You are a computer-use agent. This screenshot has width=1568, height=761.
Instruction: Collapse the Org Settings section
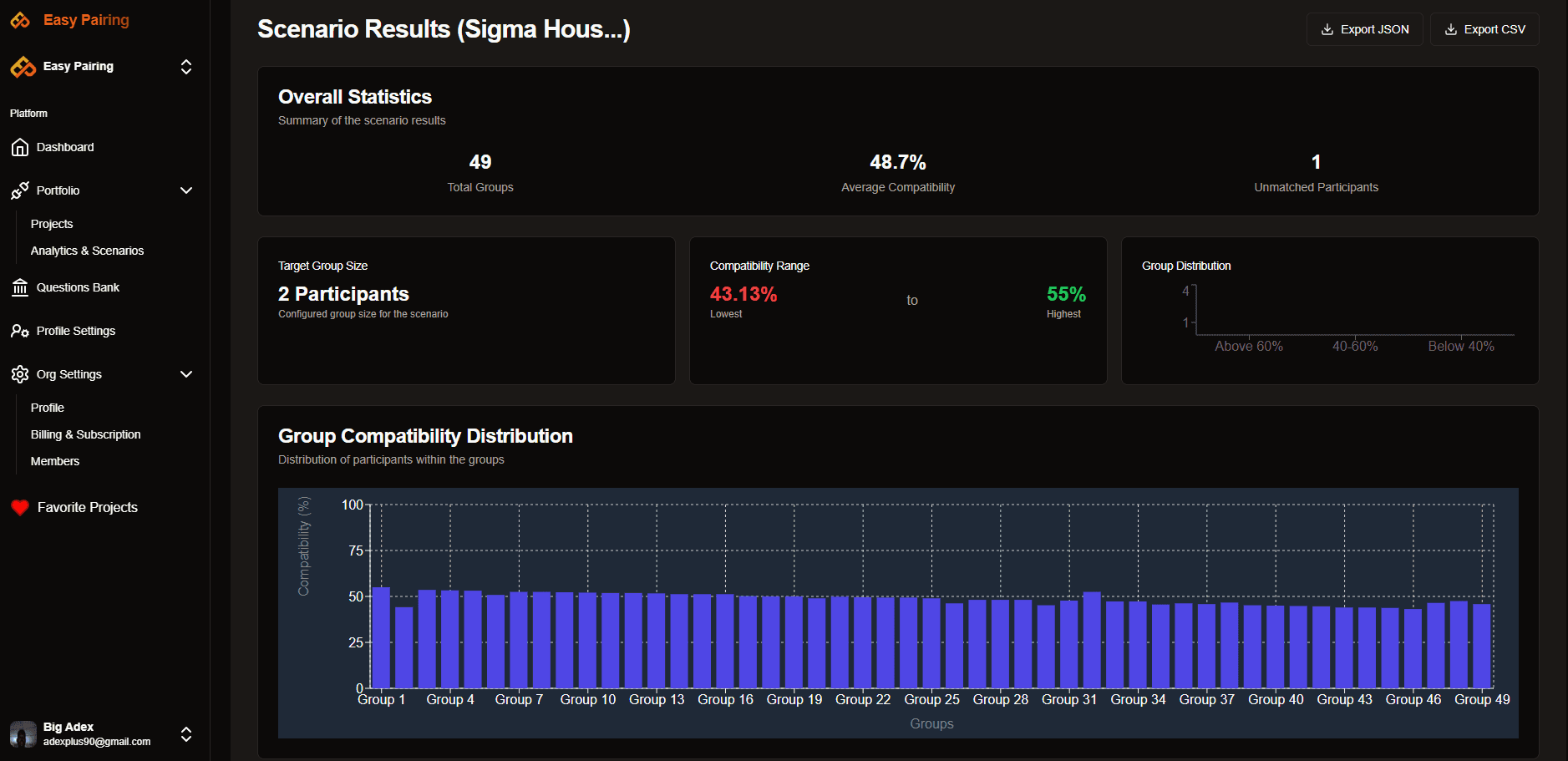pyautogui.click(x=186, y=374)
